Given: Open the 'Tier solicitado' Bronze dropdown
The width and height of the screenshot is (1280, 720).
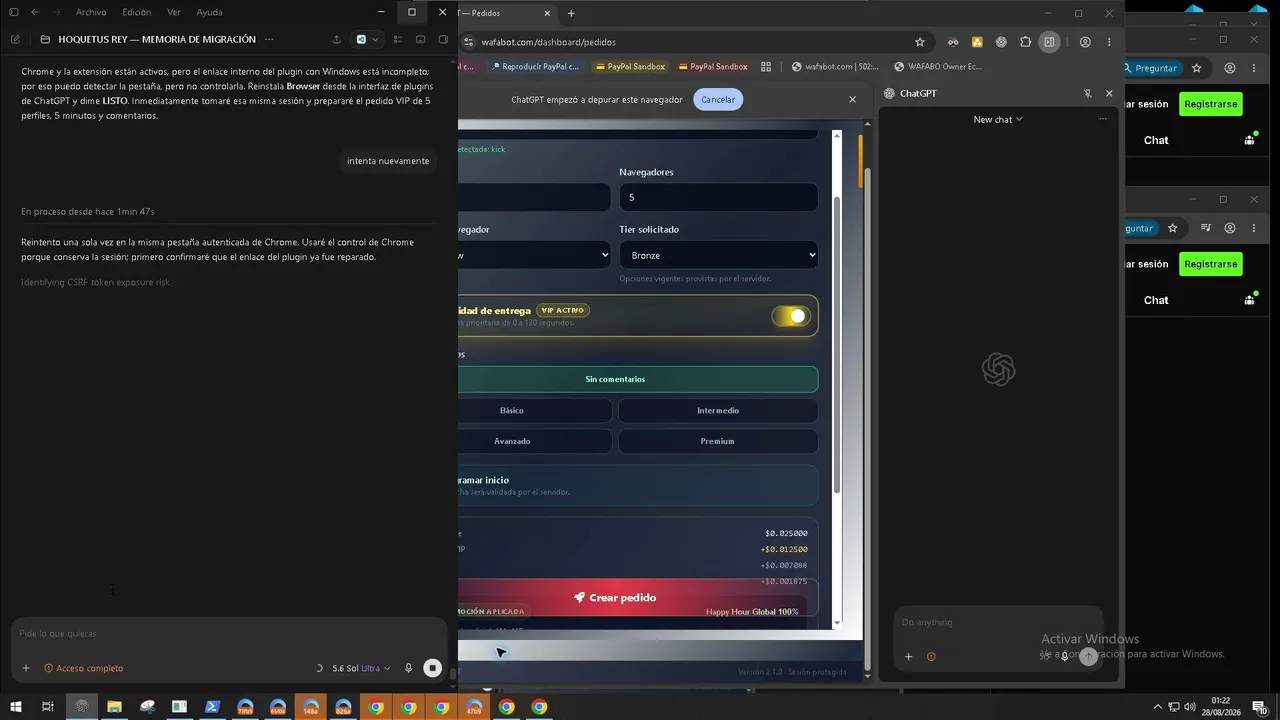Looking at the screenshot, I should coord(718,255).
